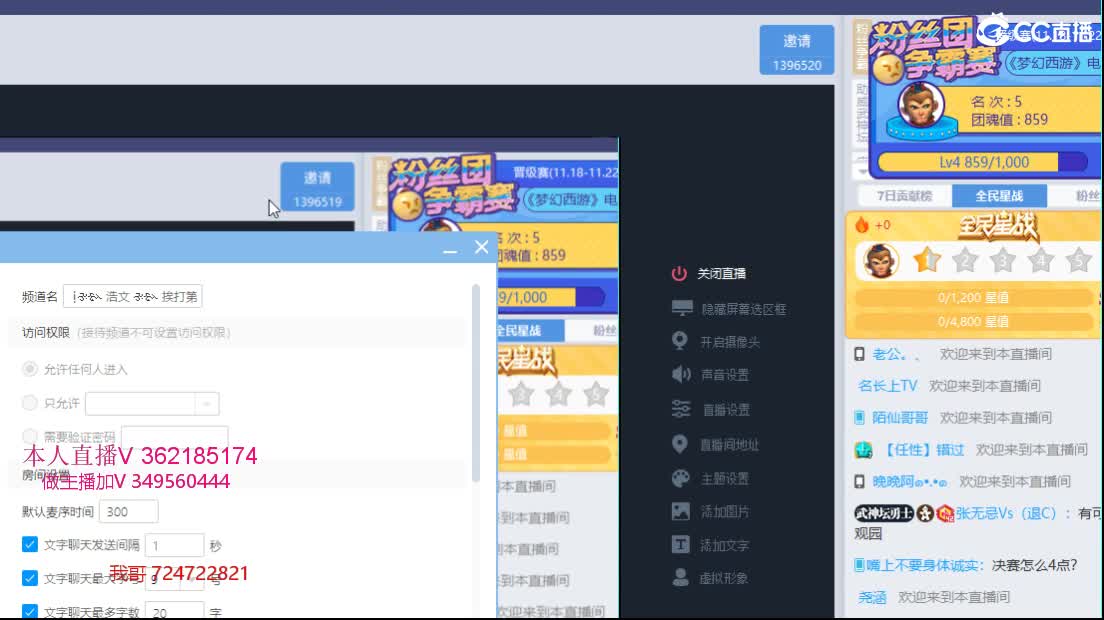Click the T icon for 添加文字

point(681,544)
